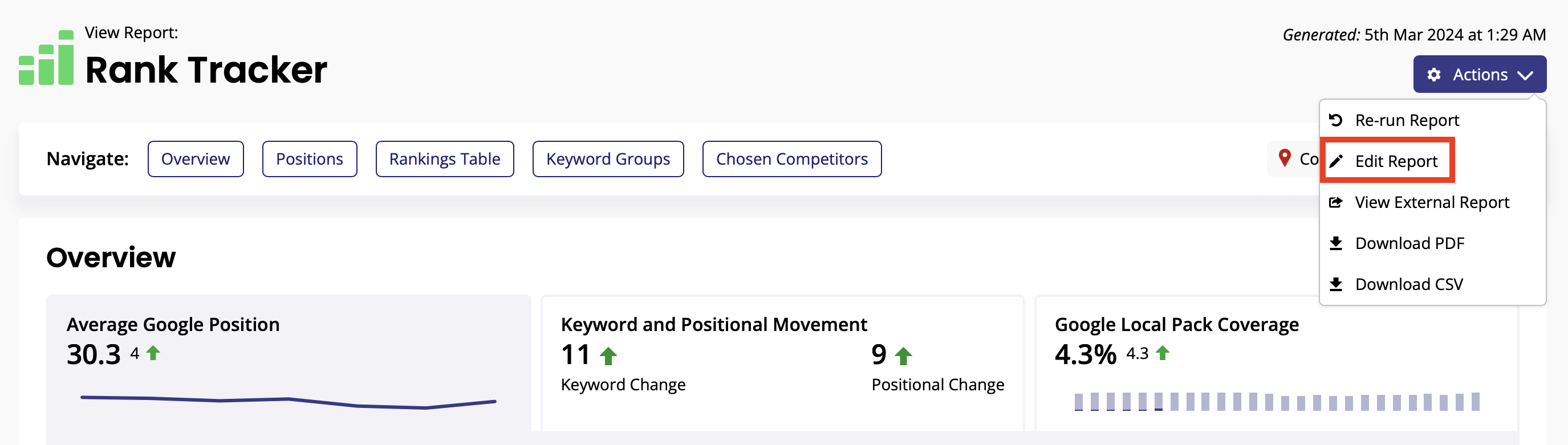Navigate to Positions section
Screen dimensions: 1568x445
click(x=309, y=160)
